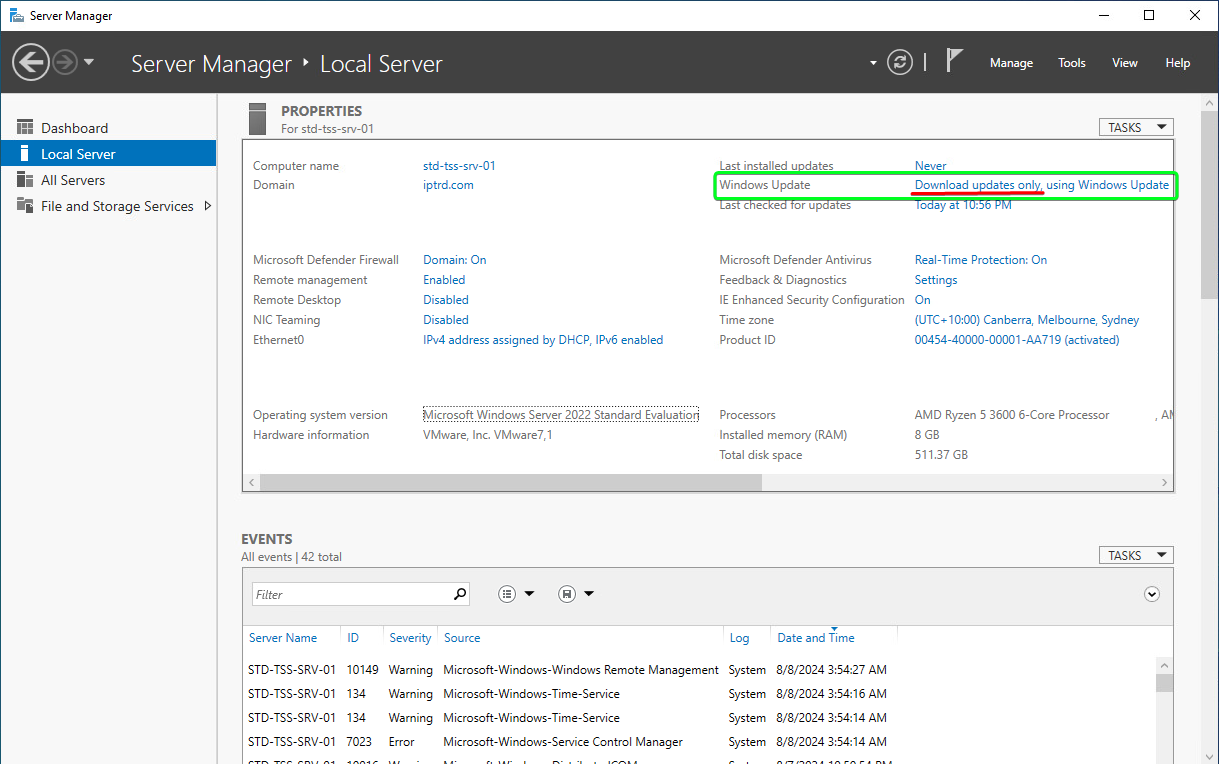
Task: Select Time-Service warning event at 3:54:16 AM
Action: pyautogui.click(x=700, y=694)
